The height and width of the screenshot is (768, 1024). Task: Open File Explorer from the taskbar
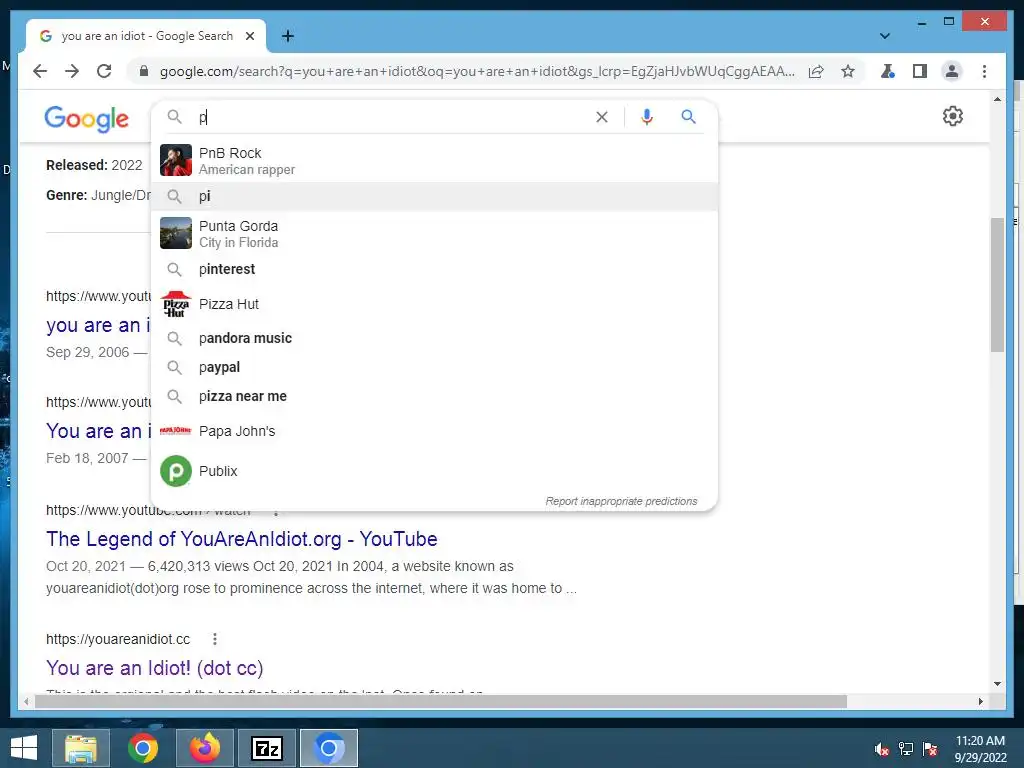pyautogui.click(x=81, y=748)
